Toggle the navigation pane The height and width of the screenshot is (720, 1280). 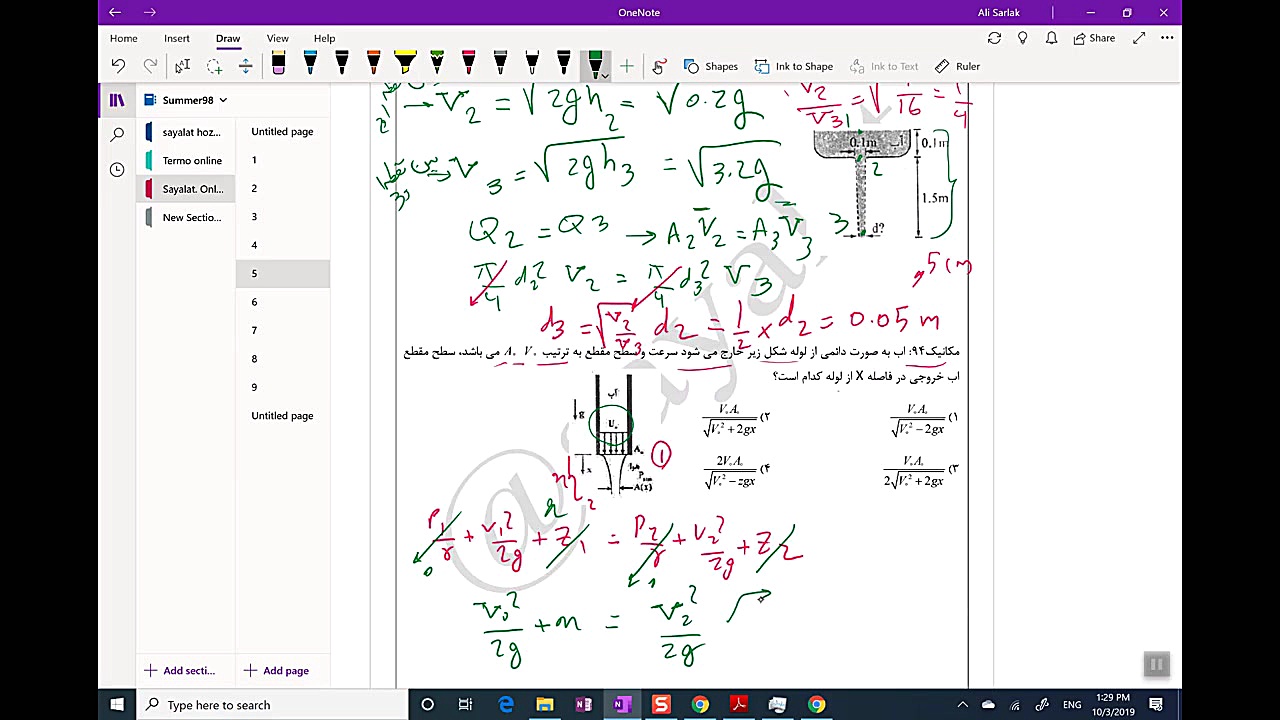117,100
